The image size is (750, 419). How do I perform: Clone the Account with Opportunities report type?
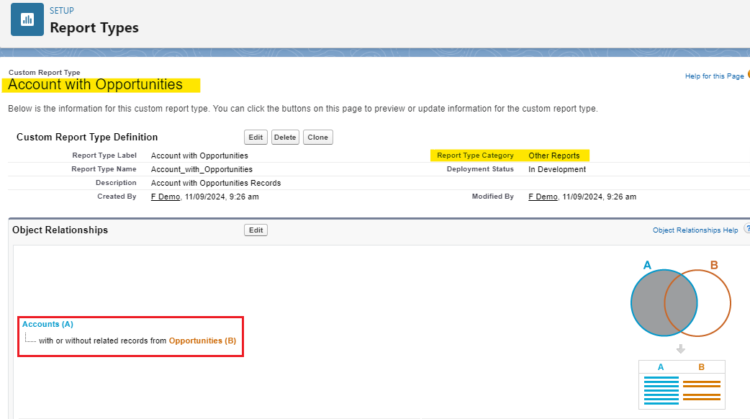point(318,137)
